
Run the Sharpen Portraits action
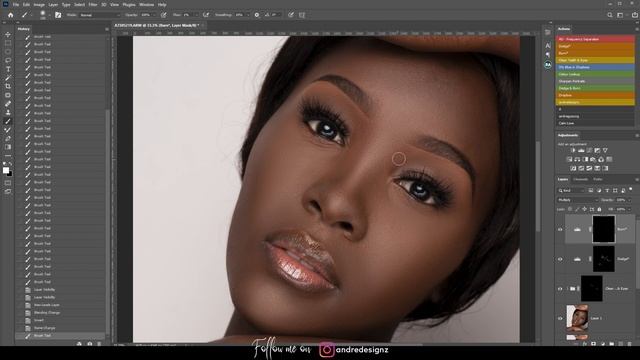coord(595,81)
